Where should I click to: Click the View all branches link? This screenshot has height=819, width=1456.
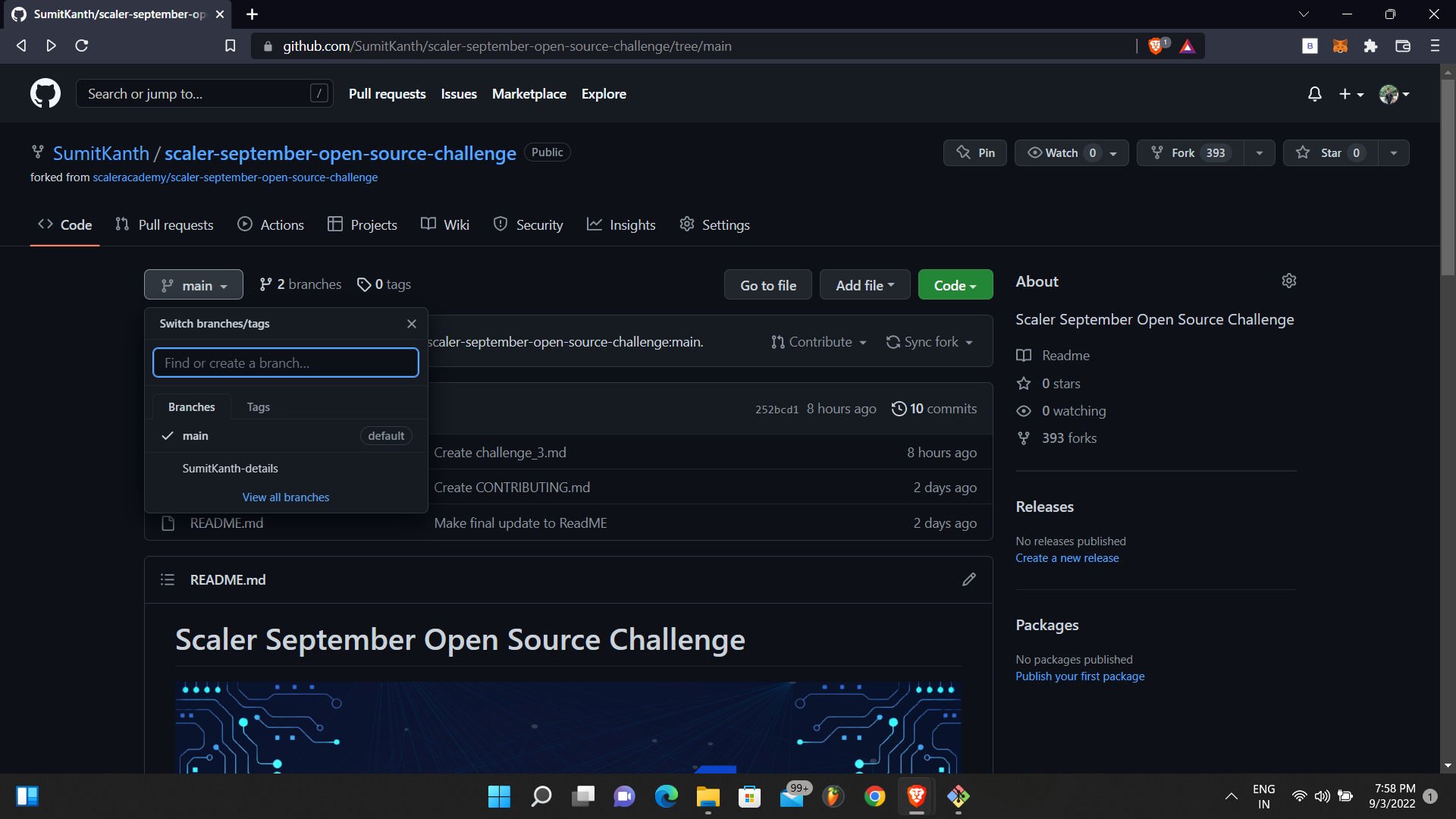click(x=286, y=497)
